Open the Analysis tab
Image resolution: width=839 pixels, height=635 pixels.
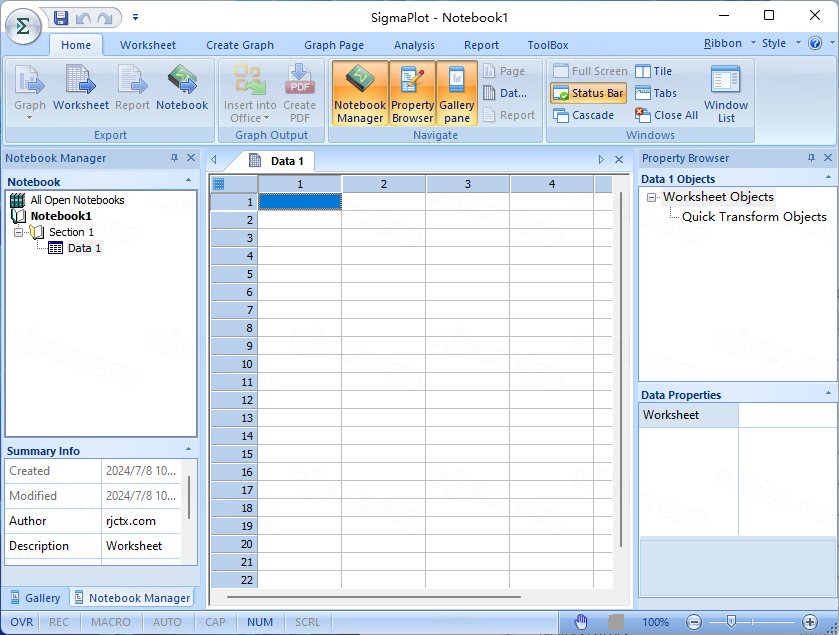[x=414, y=45]
